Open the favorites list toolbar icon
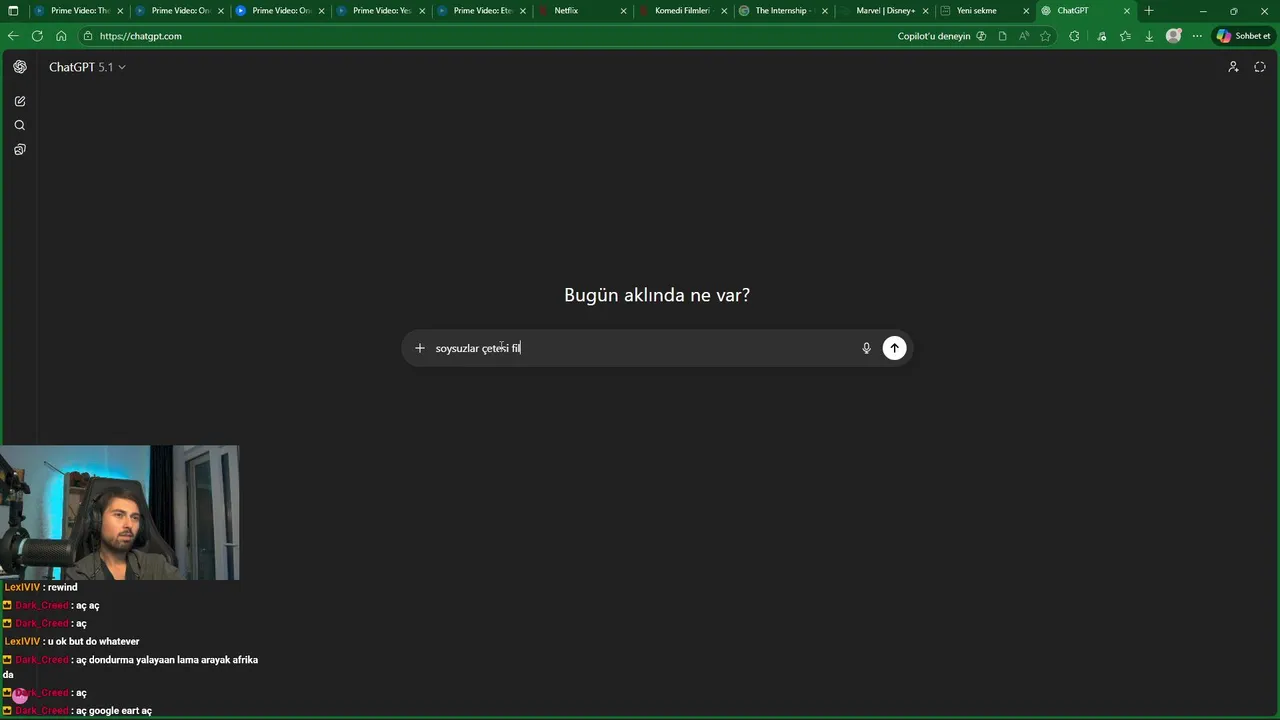 point(1125,36)
